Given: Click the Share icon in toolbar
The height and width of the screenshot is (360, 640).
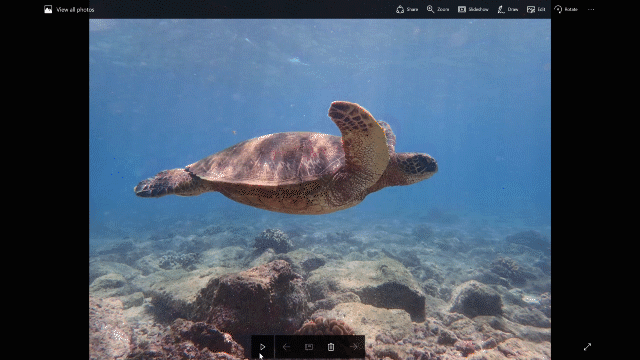Looking at the screenshot, I should coord(400,9).
